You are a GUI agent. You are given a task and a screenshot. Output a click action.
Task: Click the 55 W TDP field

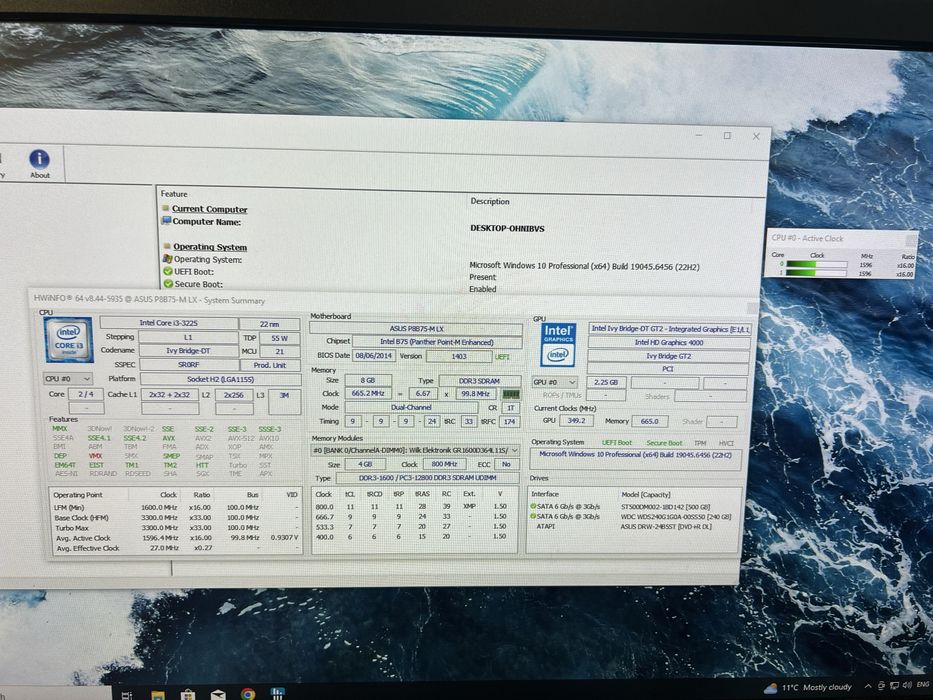(x=279, y=338)
